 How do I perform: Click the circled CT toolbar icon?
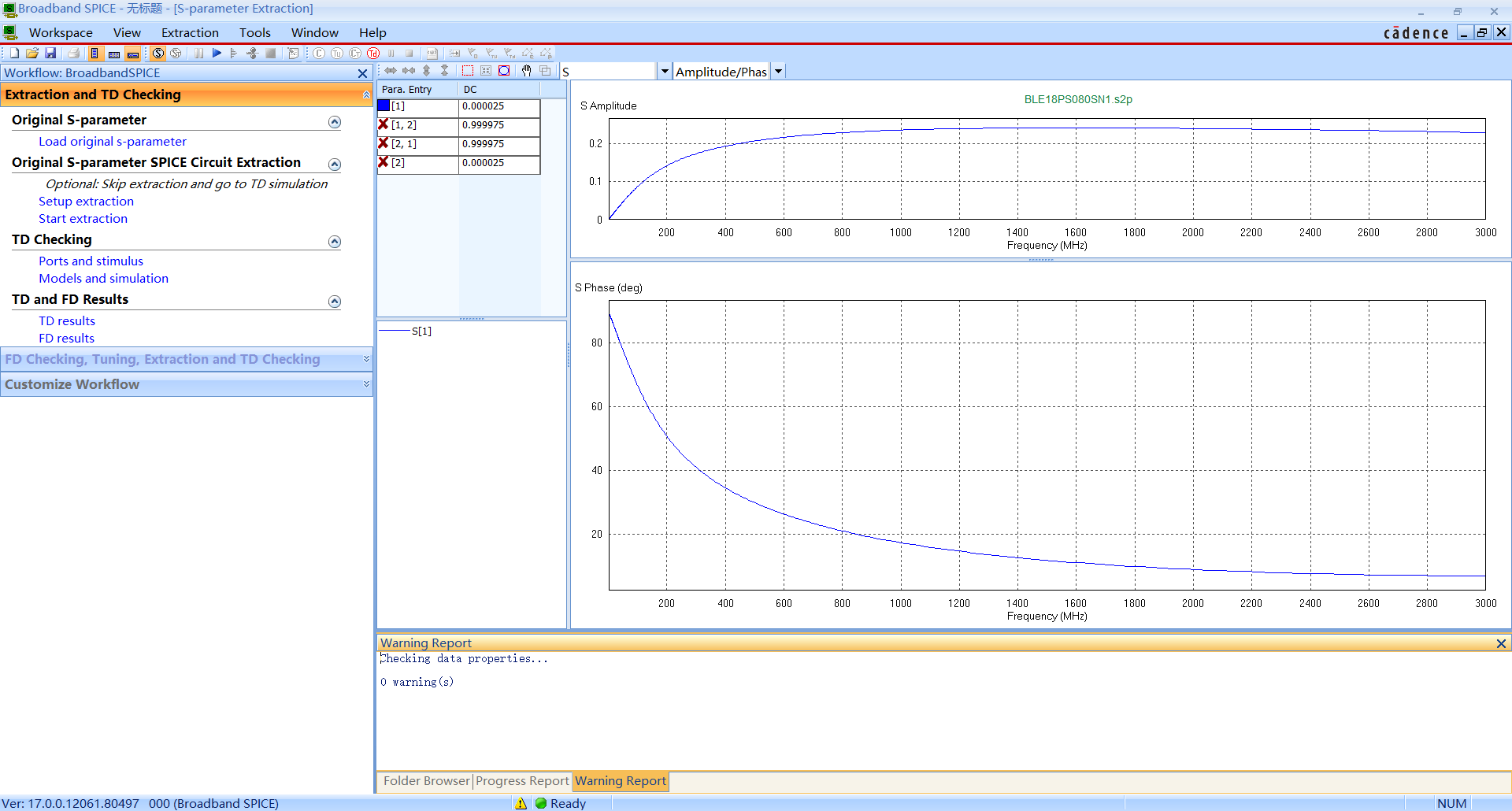(x=355, y=54)
